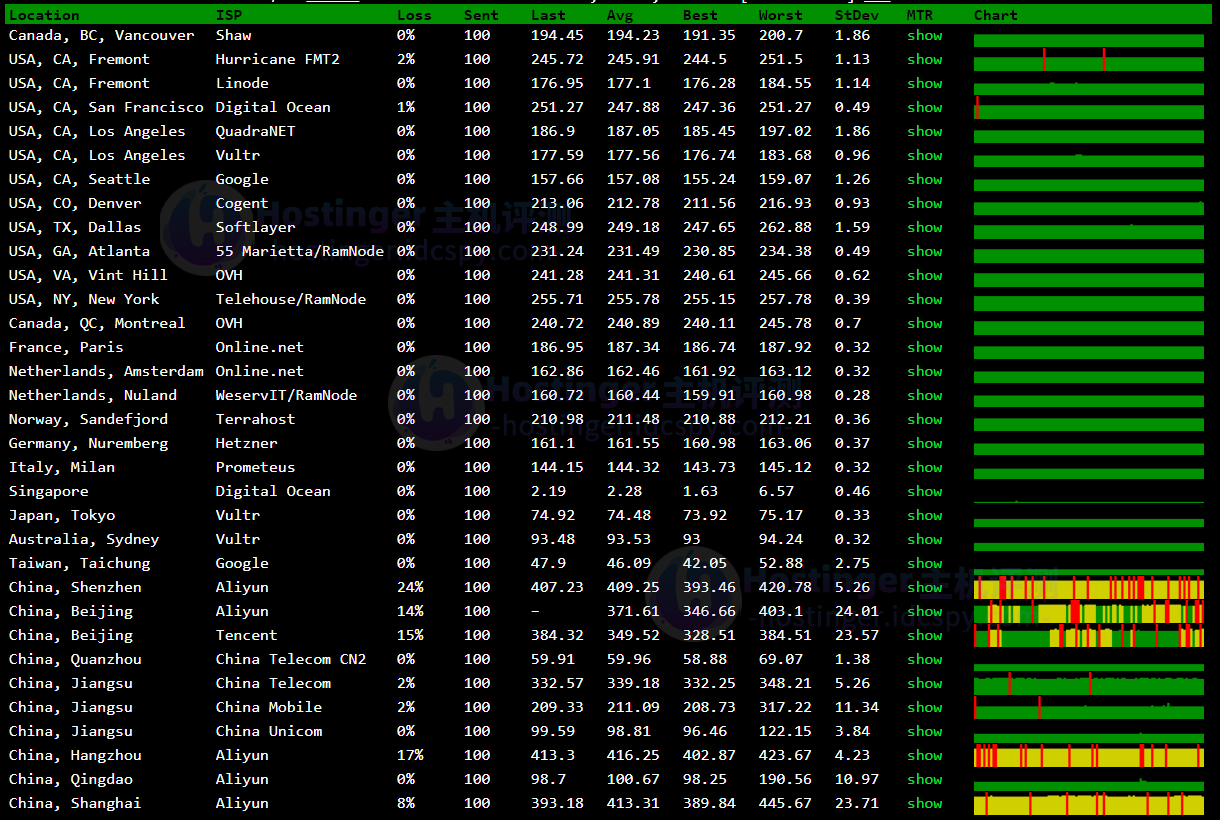Select the Avg column header
This screenshot has width=1220, height=820.
pyautogui.click(x=619, y=15)
